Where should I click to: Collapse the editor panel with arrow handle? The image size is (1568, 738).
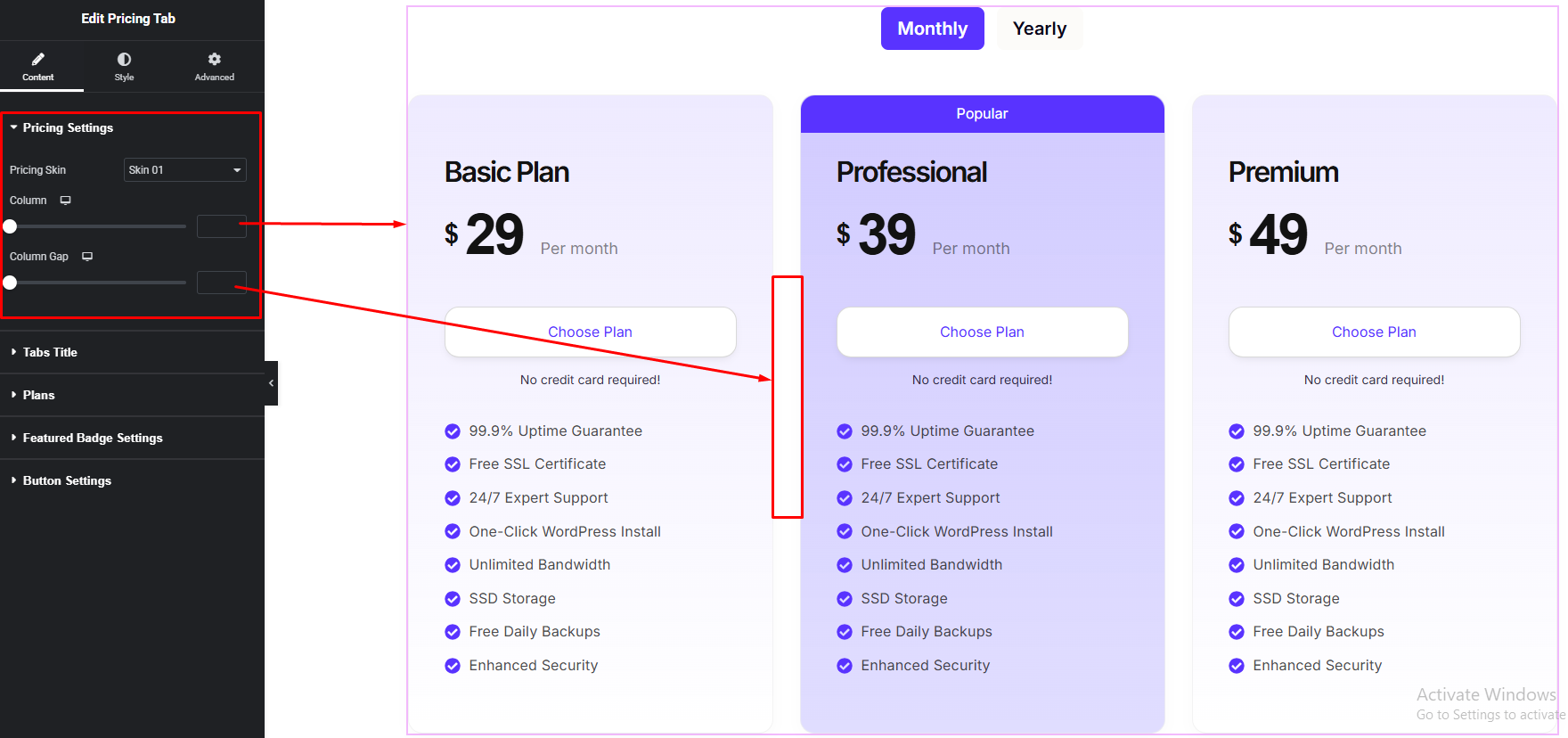coord(271,383)
